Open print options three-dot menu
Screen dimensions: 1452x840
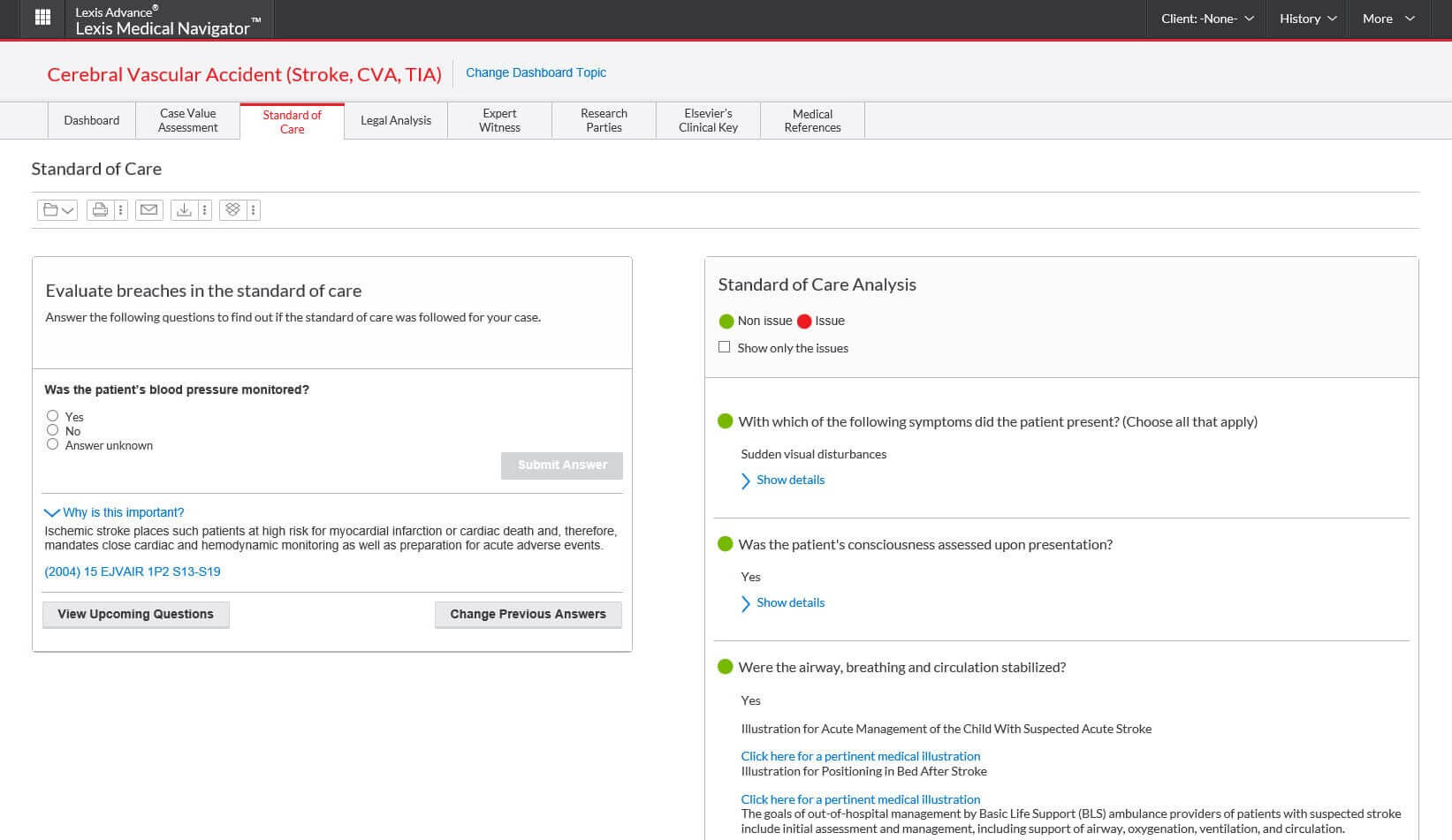[x=121, y=210]
